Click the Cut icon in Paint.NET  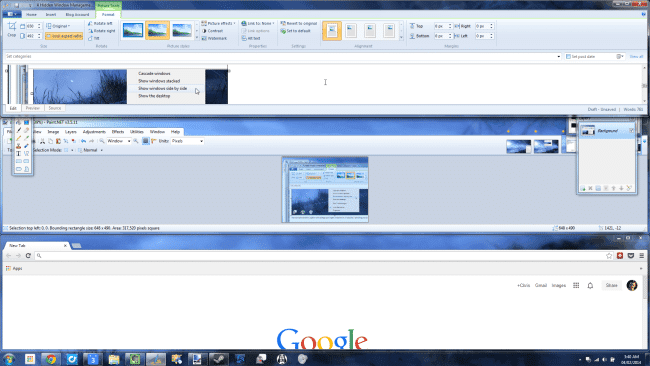pos(42,141)
